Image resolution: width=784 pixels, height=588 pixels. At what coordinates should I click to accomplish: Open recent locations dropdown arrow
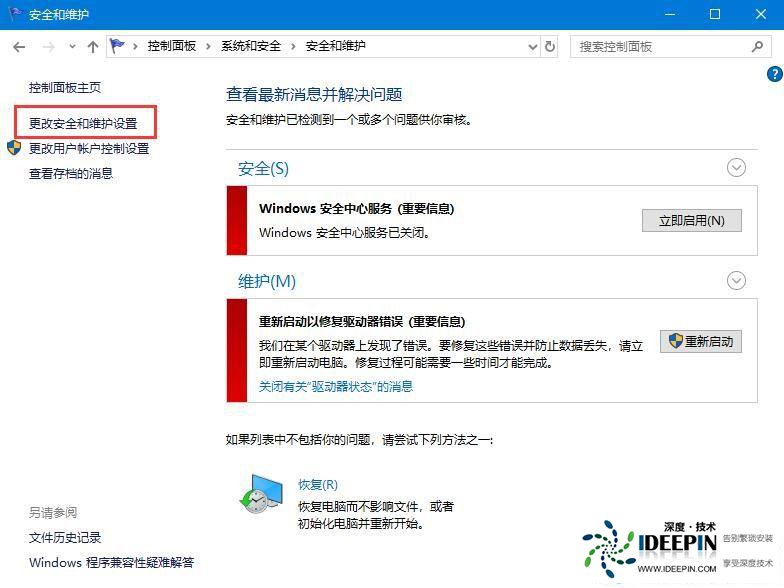tap(72, 46)
